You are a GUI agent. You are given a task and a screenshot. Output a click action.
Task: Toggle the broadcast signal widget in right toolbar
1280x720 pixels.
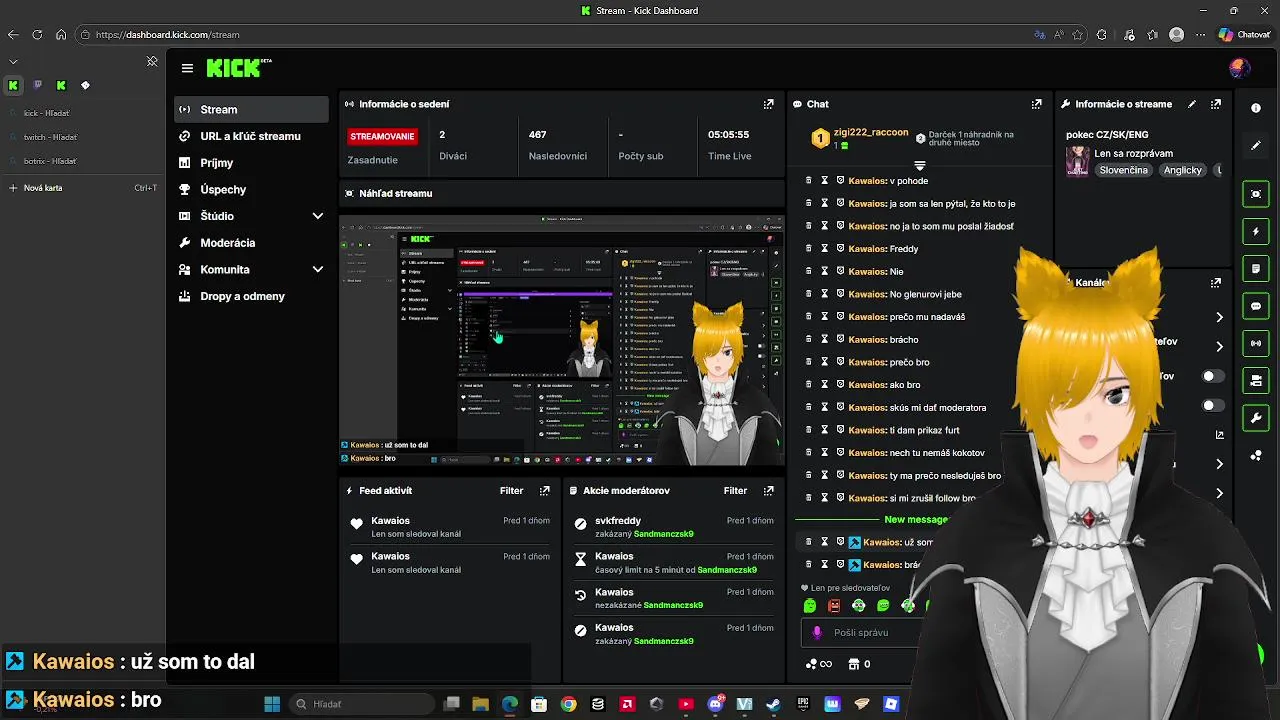coord(1256,343)
